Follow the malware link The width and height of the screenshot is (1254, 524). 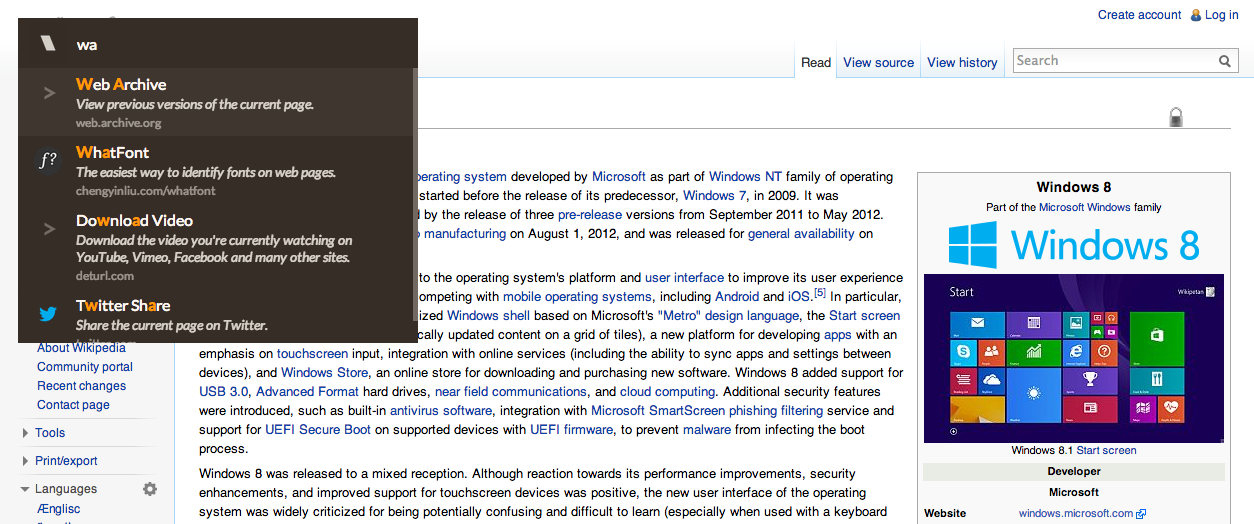tap(706, 430)
